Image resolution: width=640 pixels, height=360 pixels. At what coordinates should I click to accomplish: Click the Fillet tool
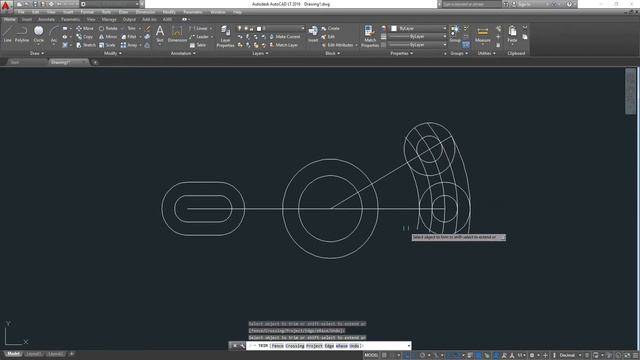[129, 37]
